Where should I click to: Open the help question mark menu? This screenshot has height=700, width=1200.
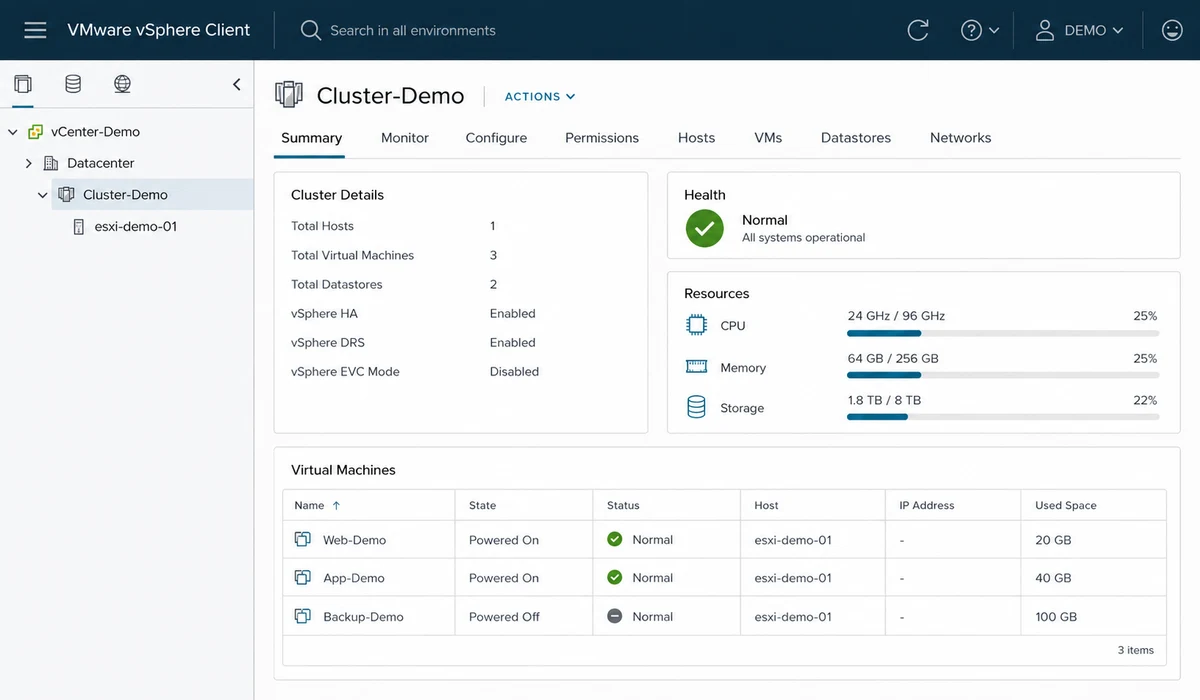[980, 30]
